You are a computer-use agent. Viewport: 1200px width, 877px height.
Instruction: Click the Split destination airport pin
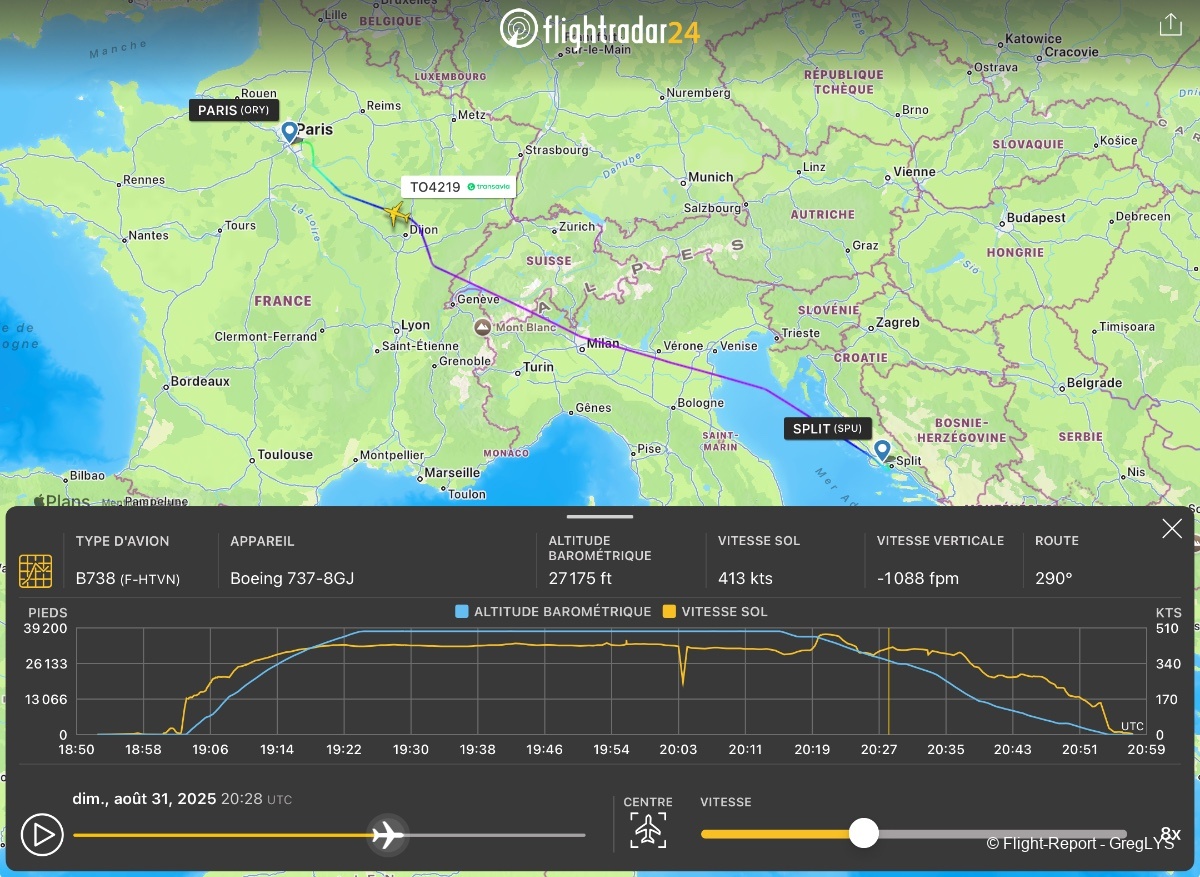881,450
